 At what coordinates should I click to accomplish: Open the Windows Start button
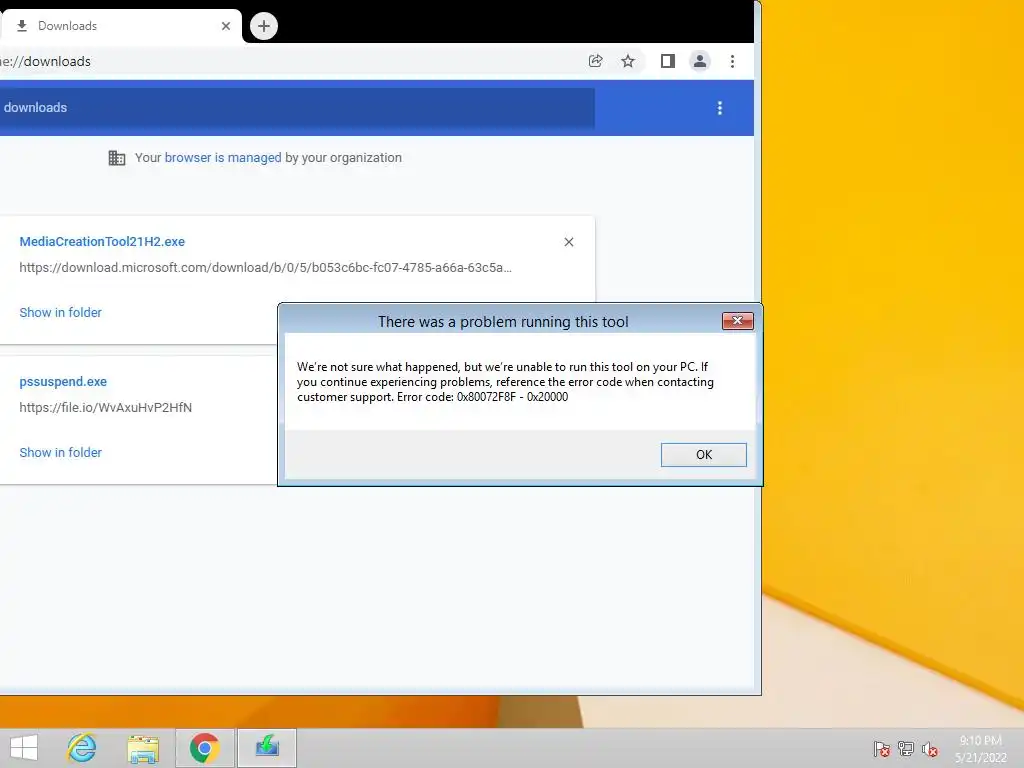pyautogui.click(x=24, y=748)
